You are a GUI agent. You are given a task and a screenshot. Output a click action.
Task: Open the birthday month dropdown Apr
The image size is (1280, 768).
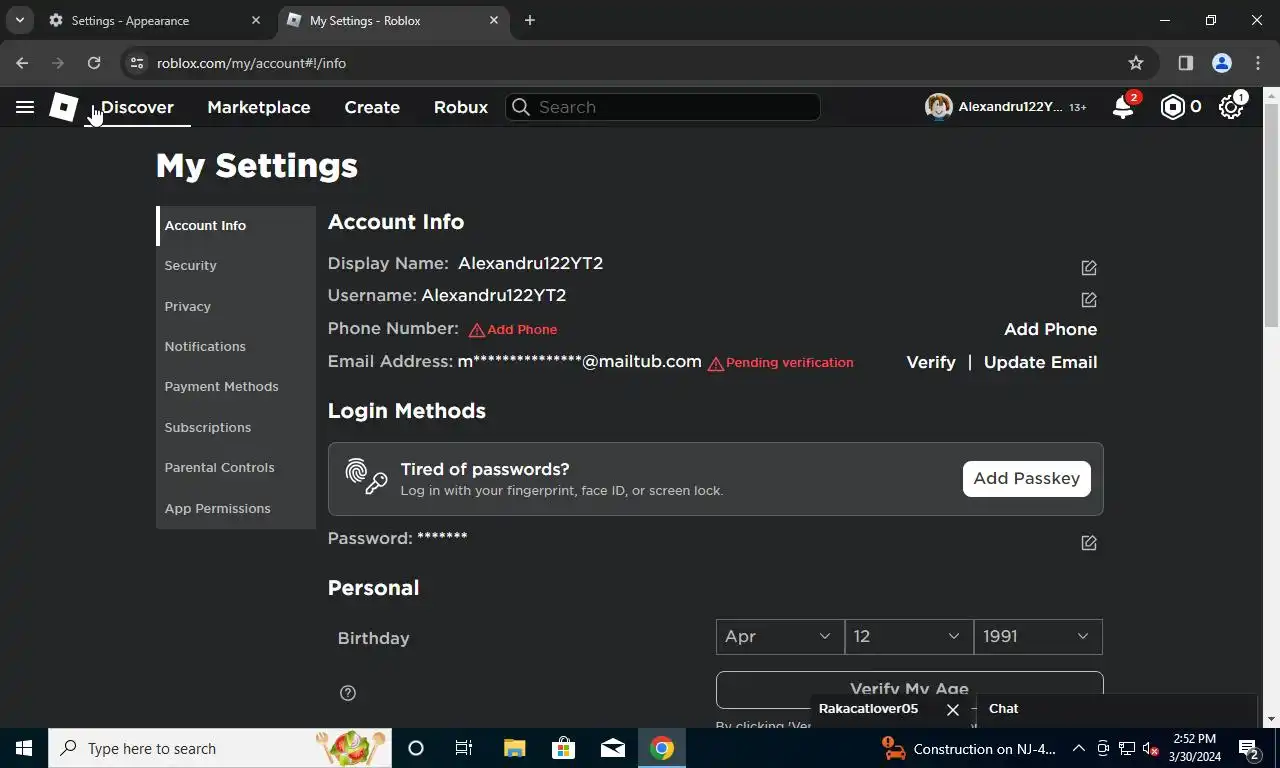point(780,637)
